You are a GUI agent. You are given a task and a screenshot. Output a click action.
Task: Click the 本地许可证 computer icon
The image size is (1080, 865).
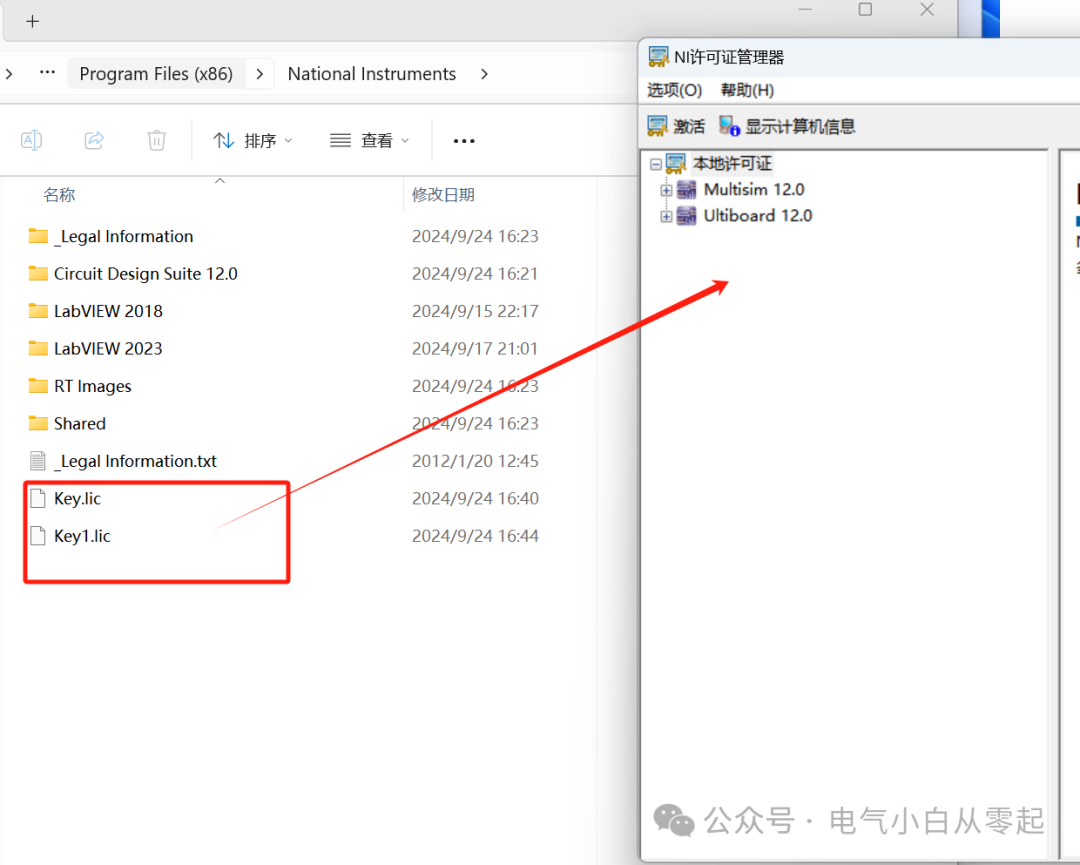(x=676, y=163)
